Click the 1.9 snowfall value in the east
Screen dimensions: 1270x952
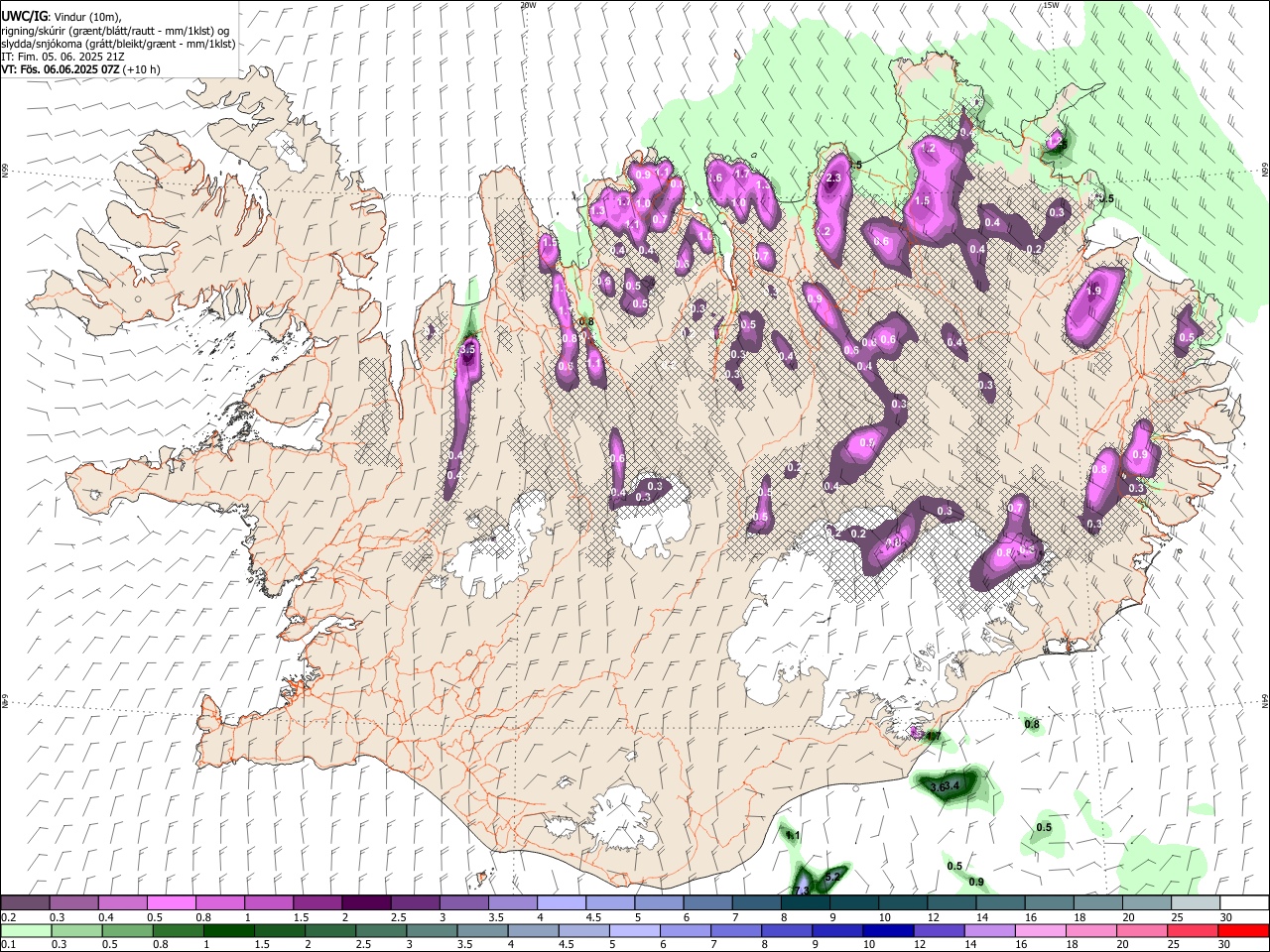point(1093,291)
